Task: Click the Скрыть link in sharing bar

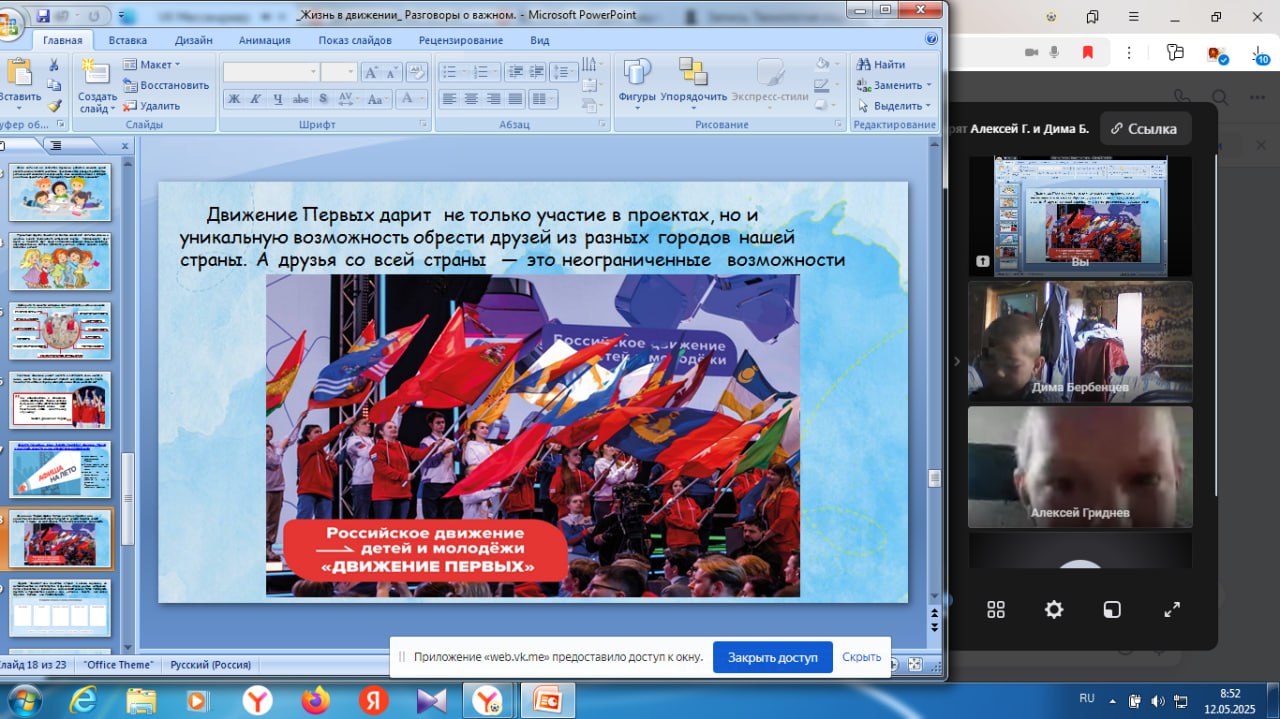Action: pos(862,657)
